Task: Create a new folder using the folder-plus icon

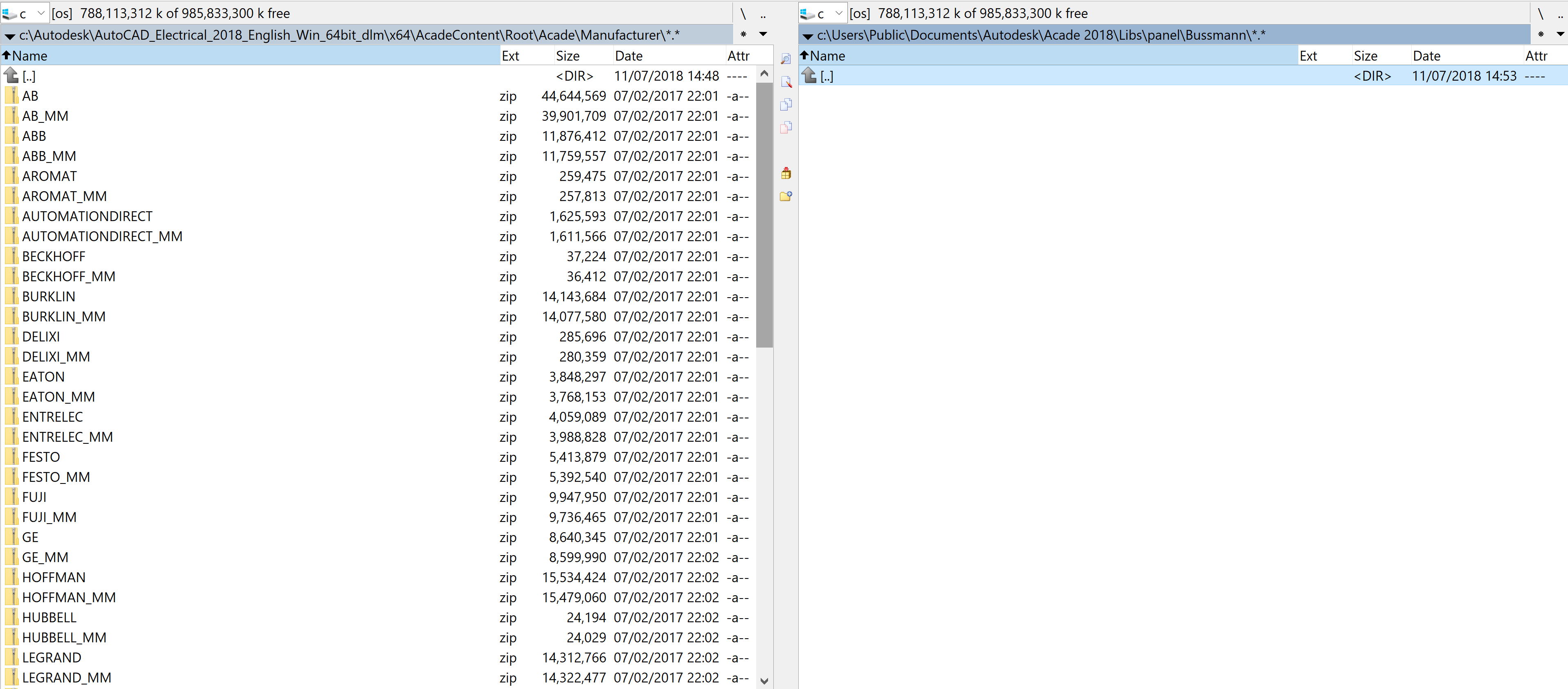Action: [786, 196]
